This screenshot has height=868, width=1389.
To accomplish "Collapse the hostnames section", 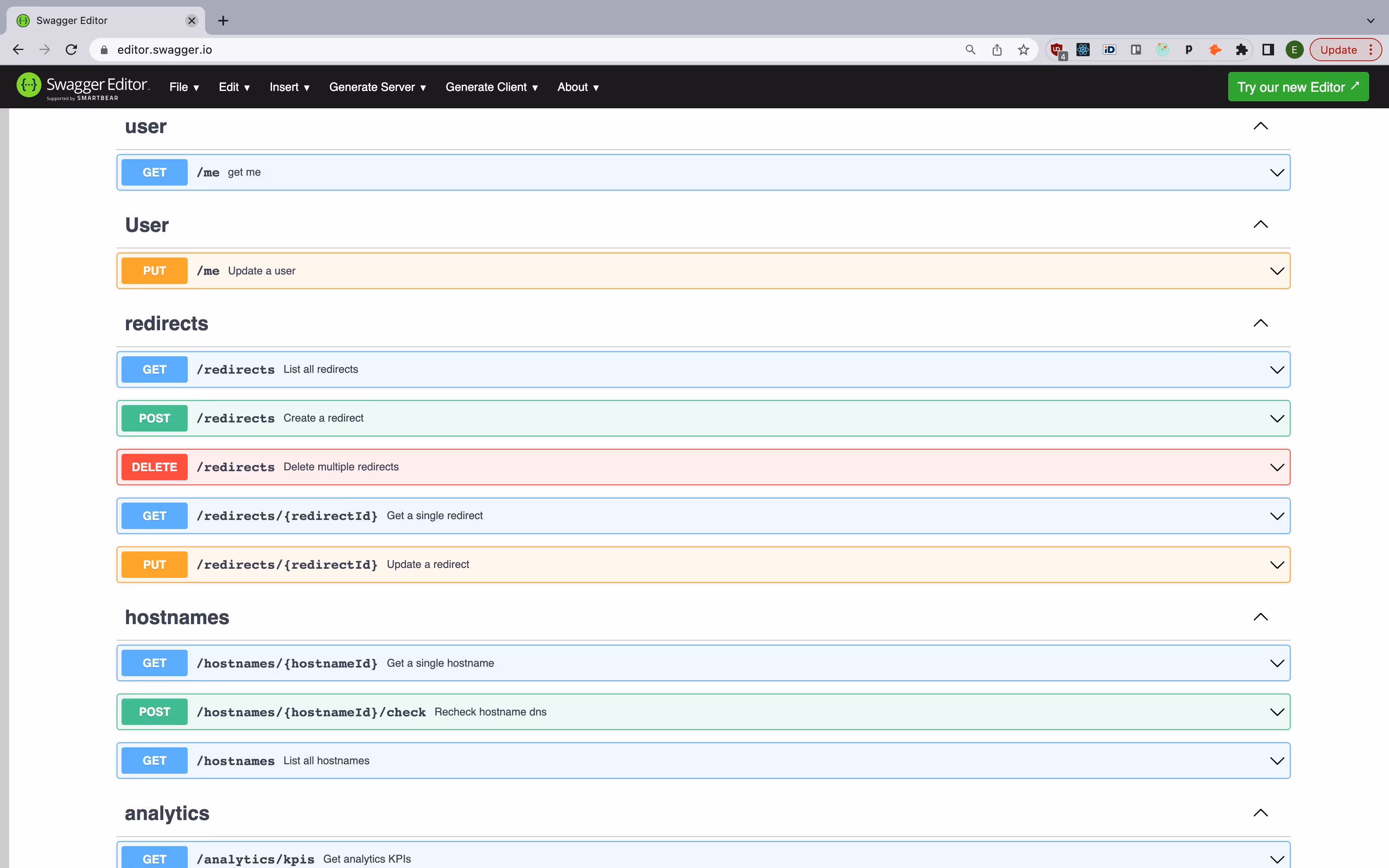I will pos(1260,617).
